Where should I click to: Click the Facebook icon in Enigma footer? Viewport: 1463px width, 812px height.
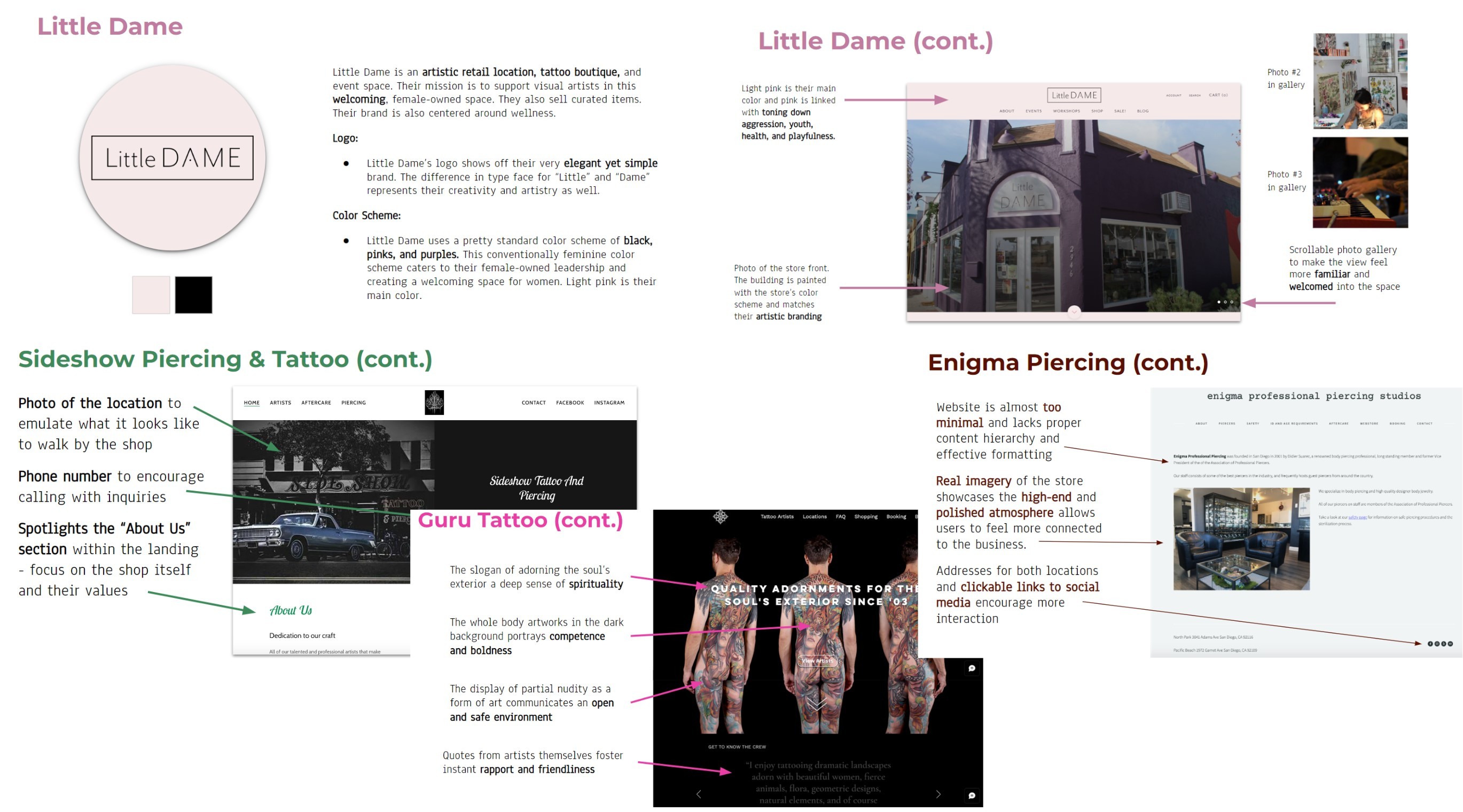pos(1430,644)
